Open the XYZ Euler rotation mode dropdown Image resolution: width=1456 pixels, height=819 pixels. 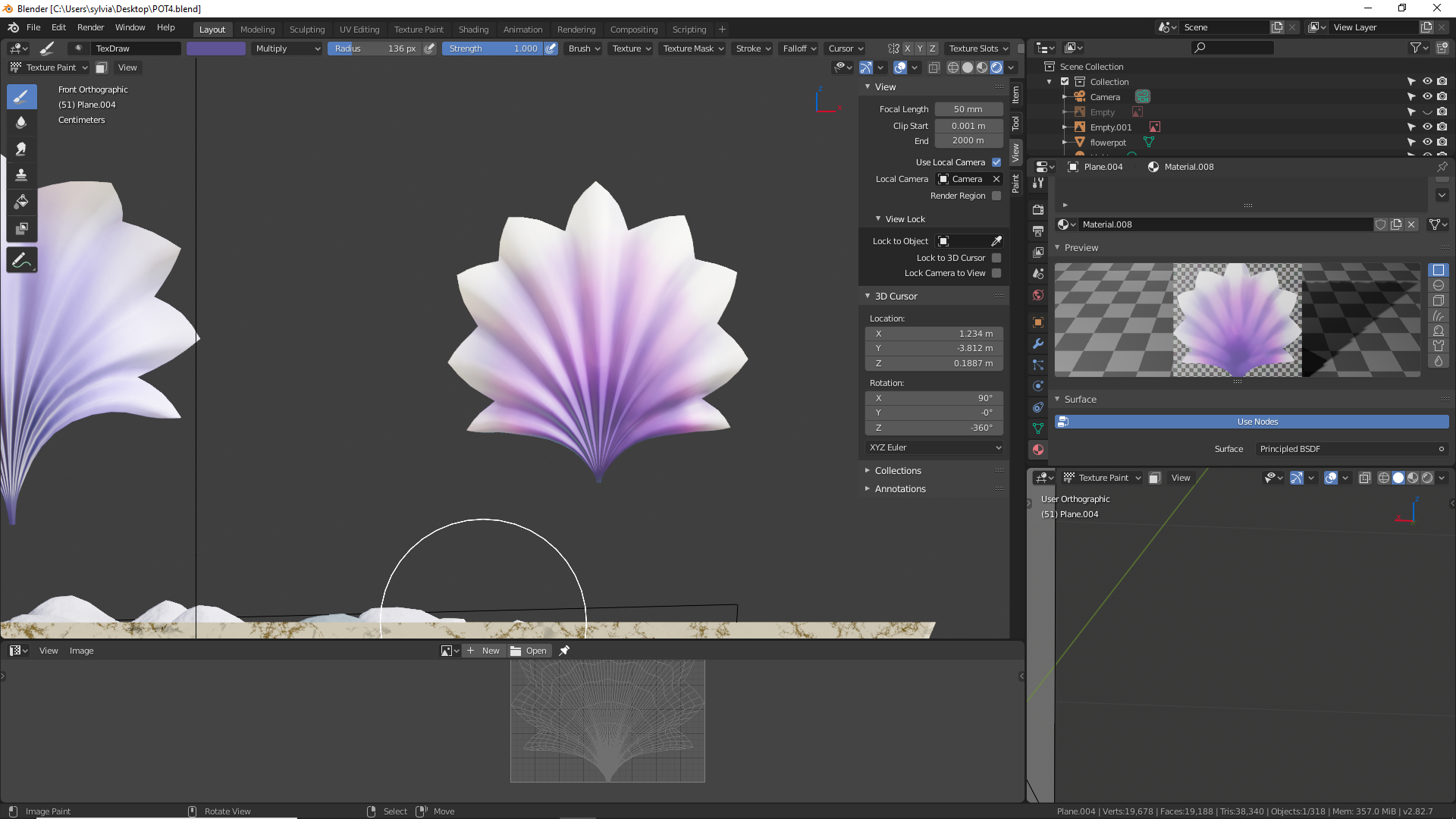tap(934, 447)
